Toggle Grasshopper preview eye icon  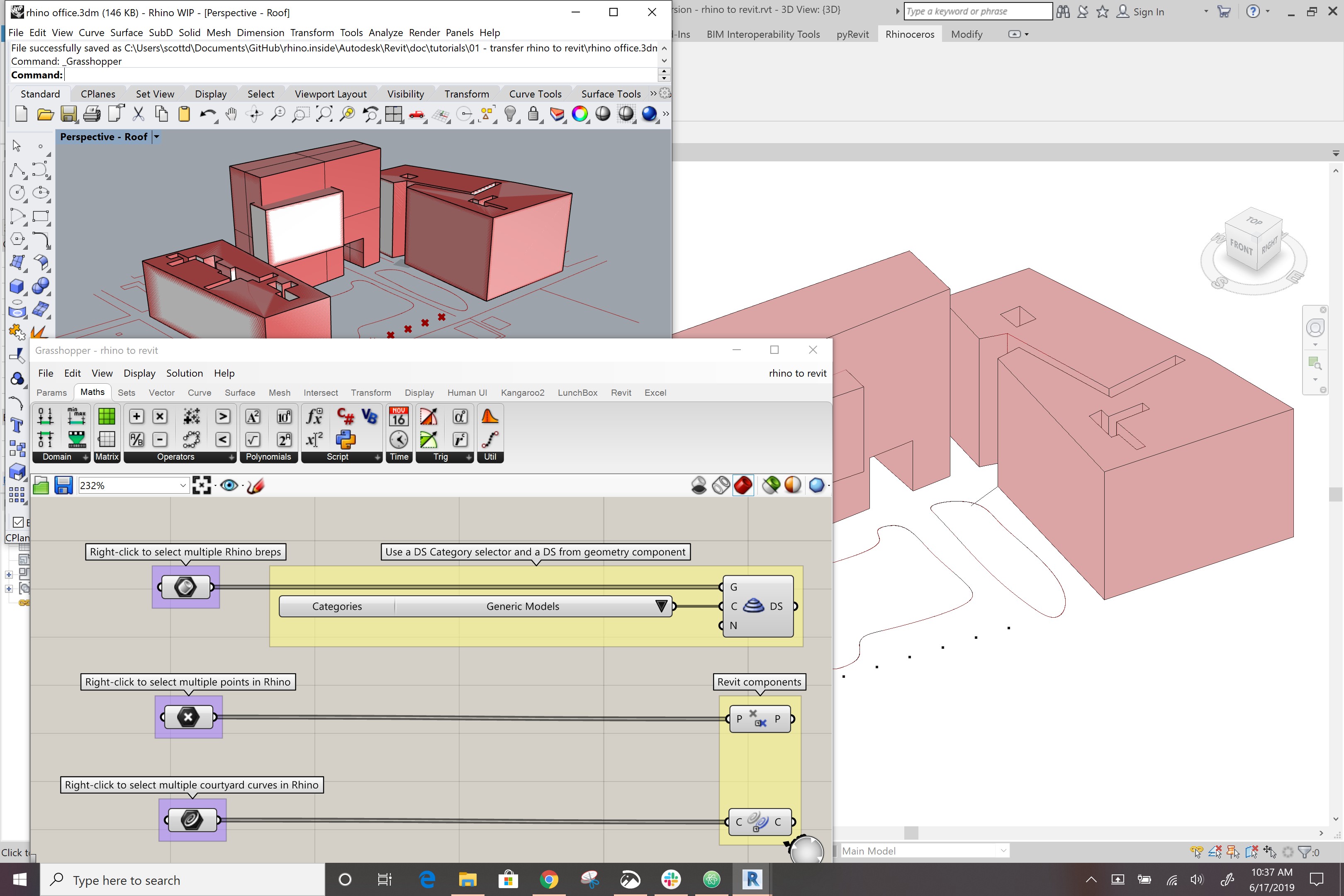[229, 485]
